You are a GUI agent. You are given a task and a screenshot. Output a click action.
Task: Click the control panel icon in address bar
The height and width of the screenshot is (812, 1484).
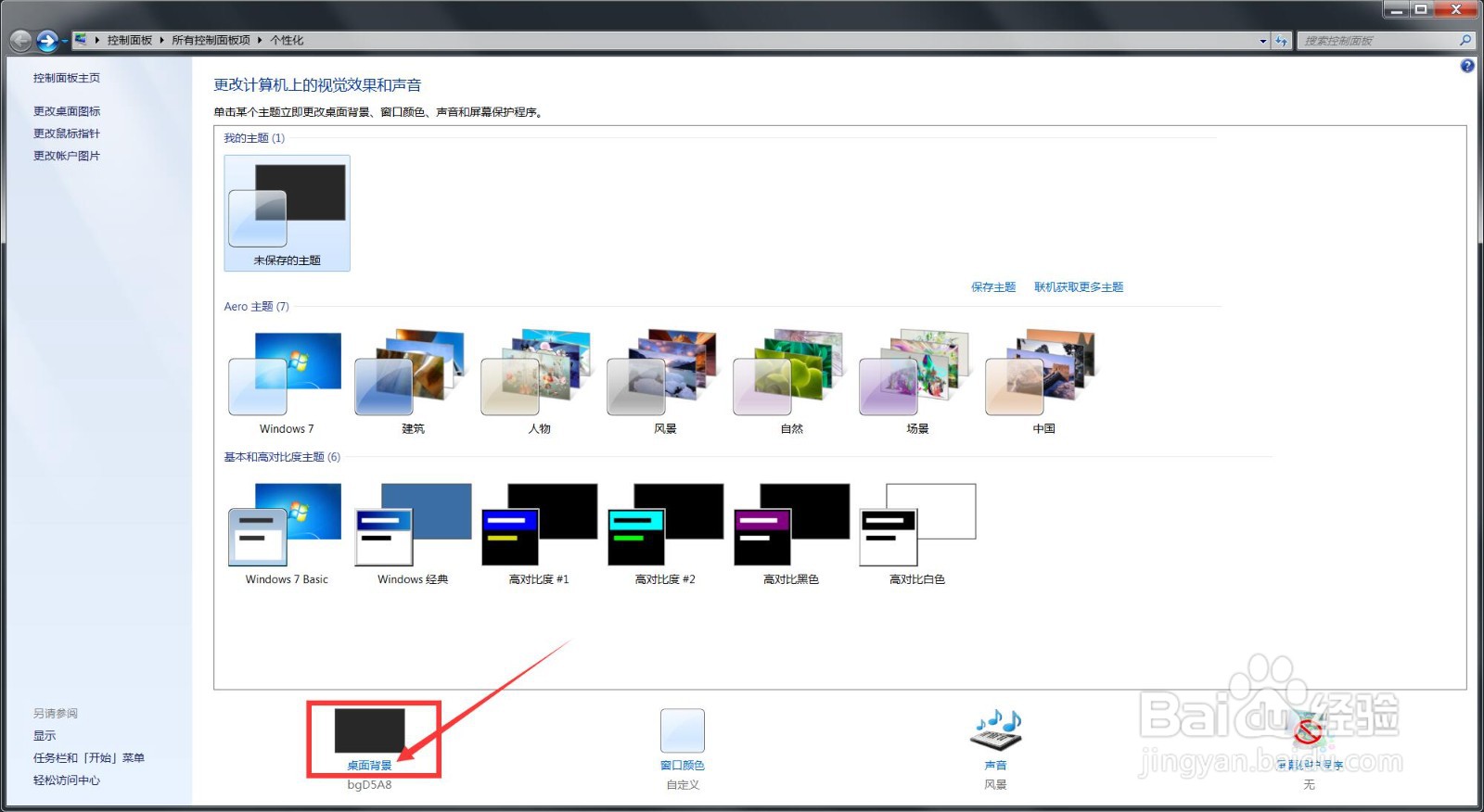point(82,40)
